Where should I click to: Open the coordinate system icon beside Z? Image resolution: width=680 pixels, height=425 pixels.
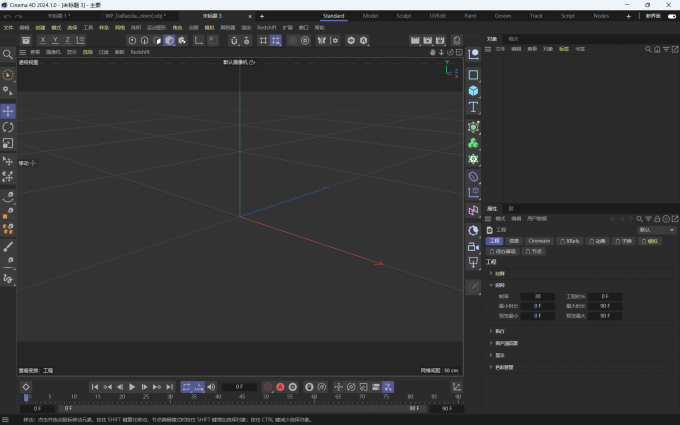coord(80,40)
